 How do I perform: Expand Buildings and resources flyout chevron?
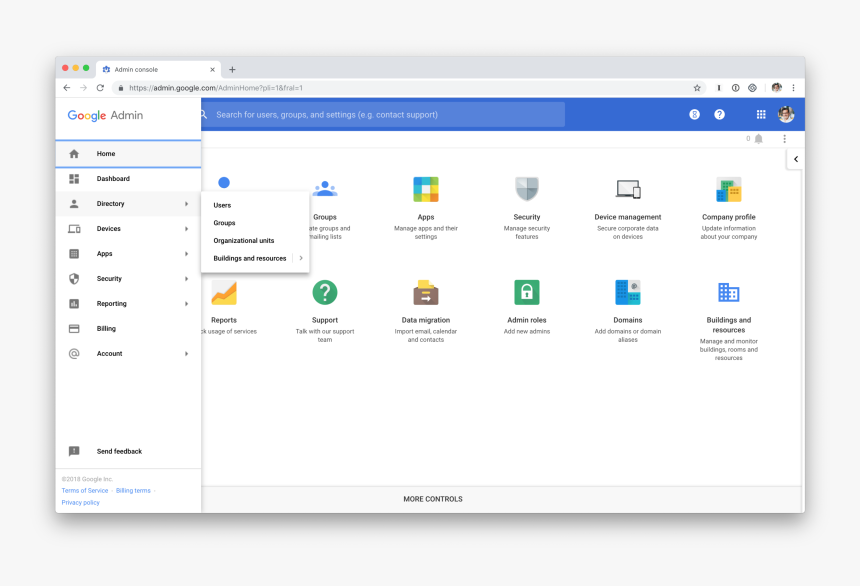click(301, 258)
